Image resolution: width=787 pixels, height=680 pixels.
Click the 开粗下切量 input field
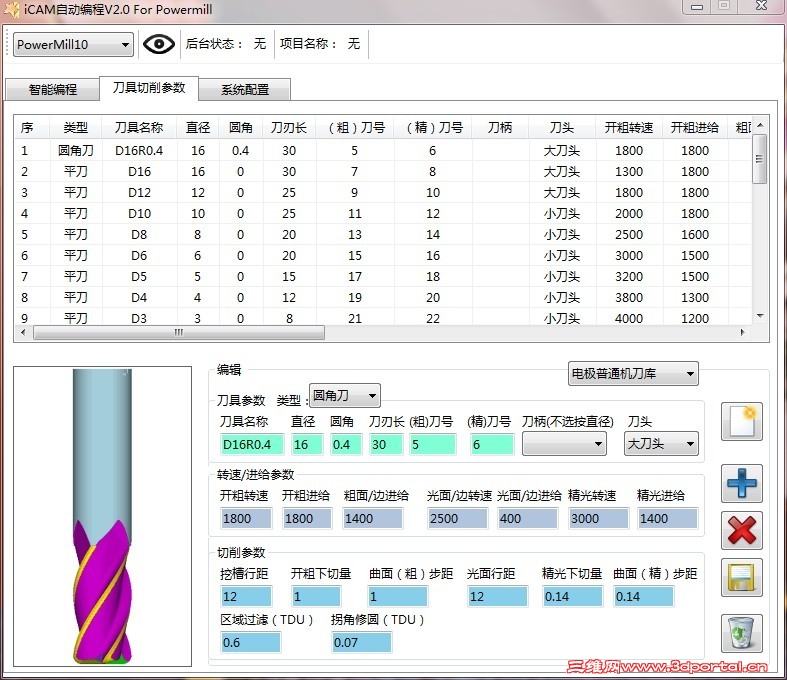316,597
